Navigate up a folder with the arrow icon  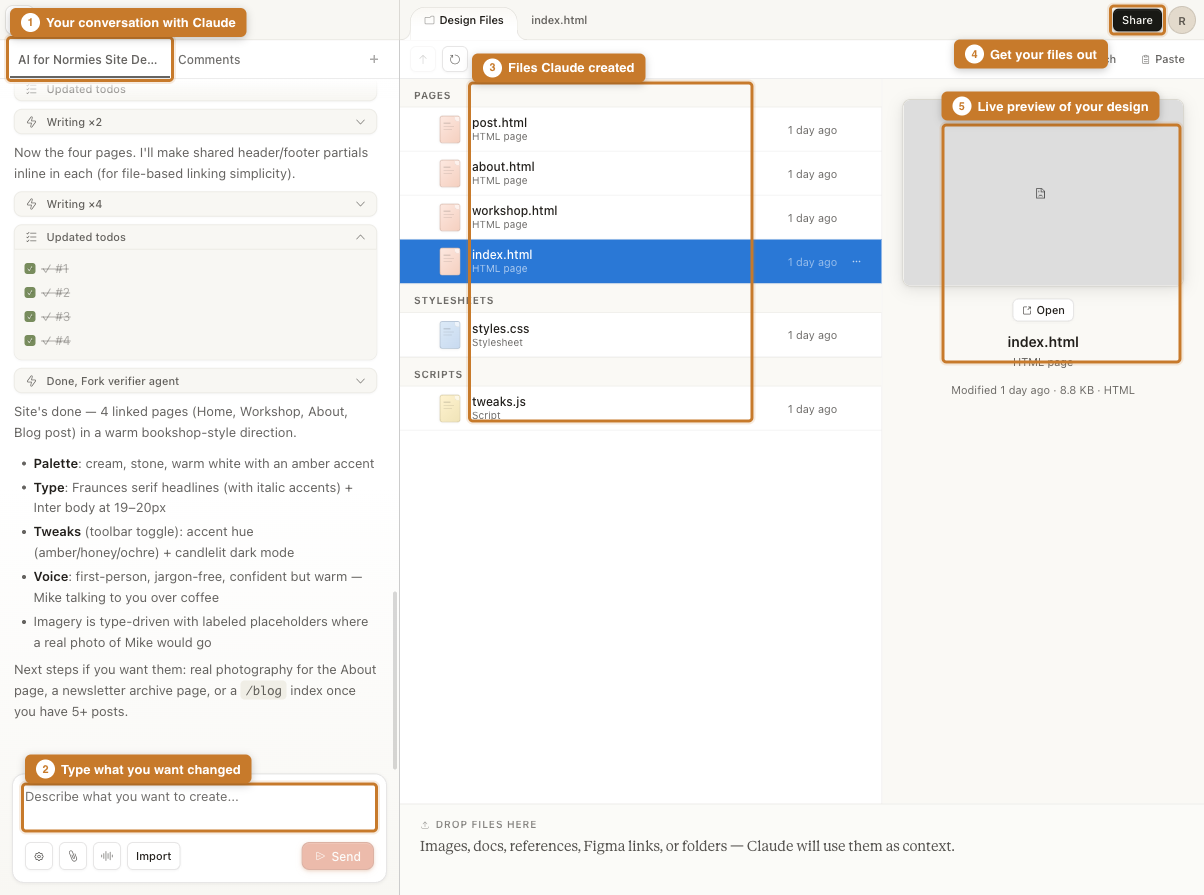pos(421,58)
